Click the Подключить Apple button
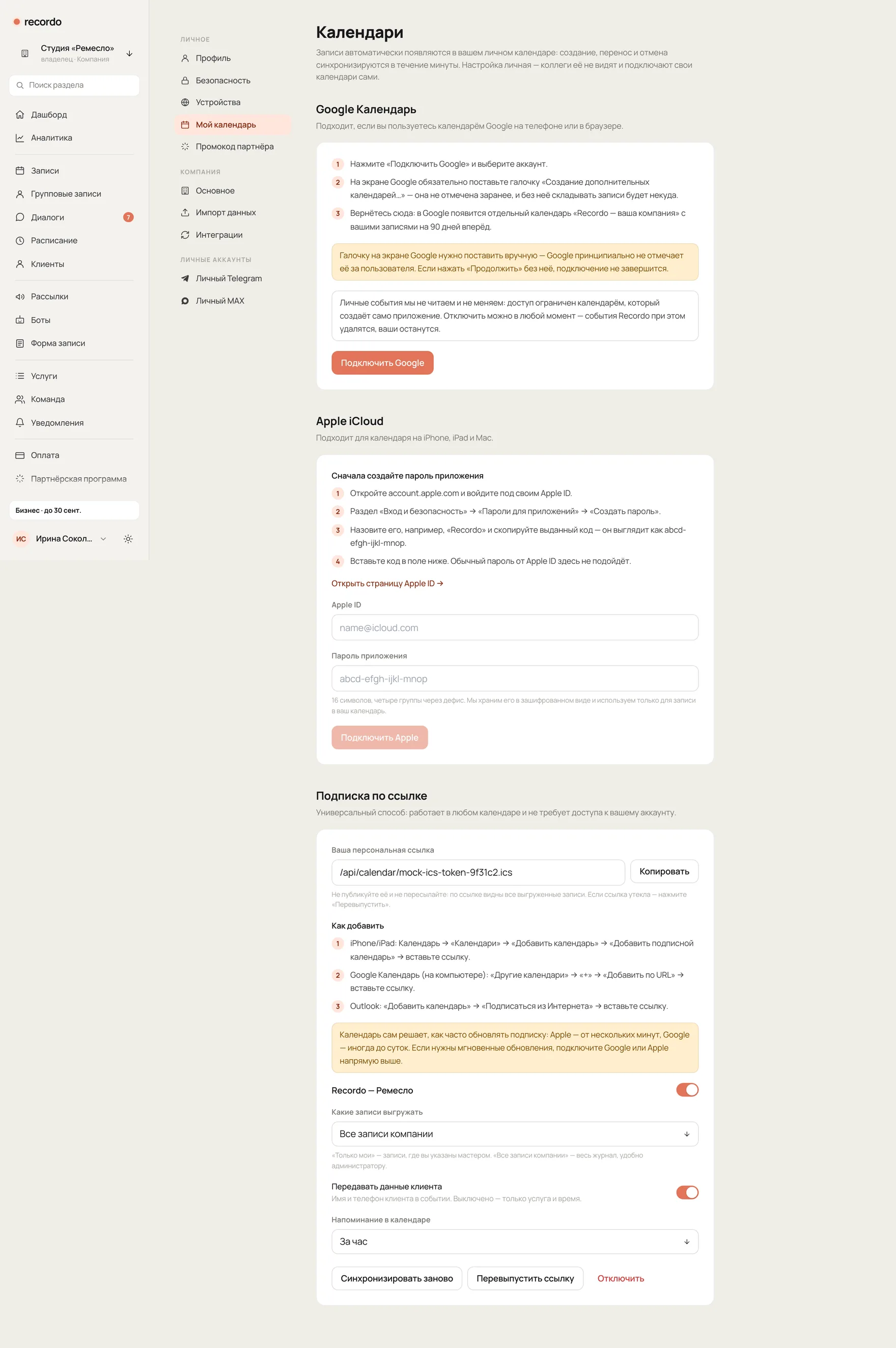The width and height of the screenshot is (896, 1348). point(379,737)
